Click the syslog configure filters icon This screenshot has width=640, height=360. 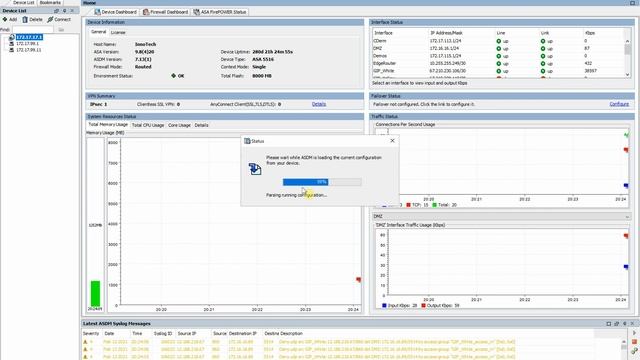pyautogui.click(x=634, y=351)
